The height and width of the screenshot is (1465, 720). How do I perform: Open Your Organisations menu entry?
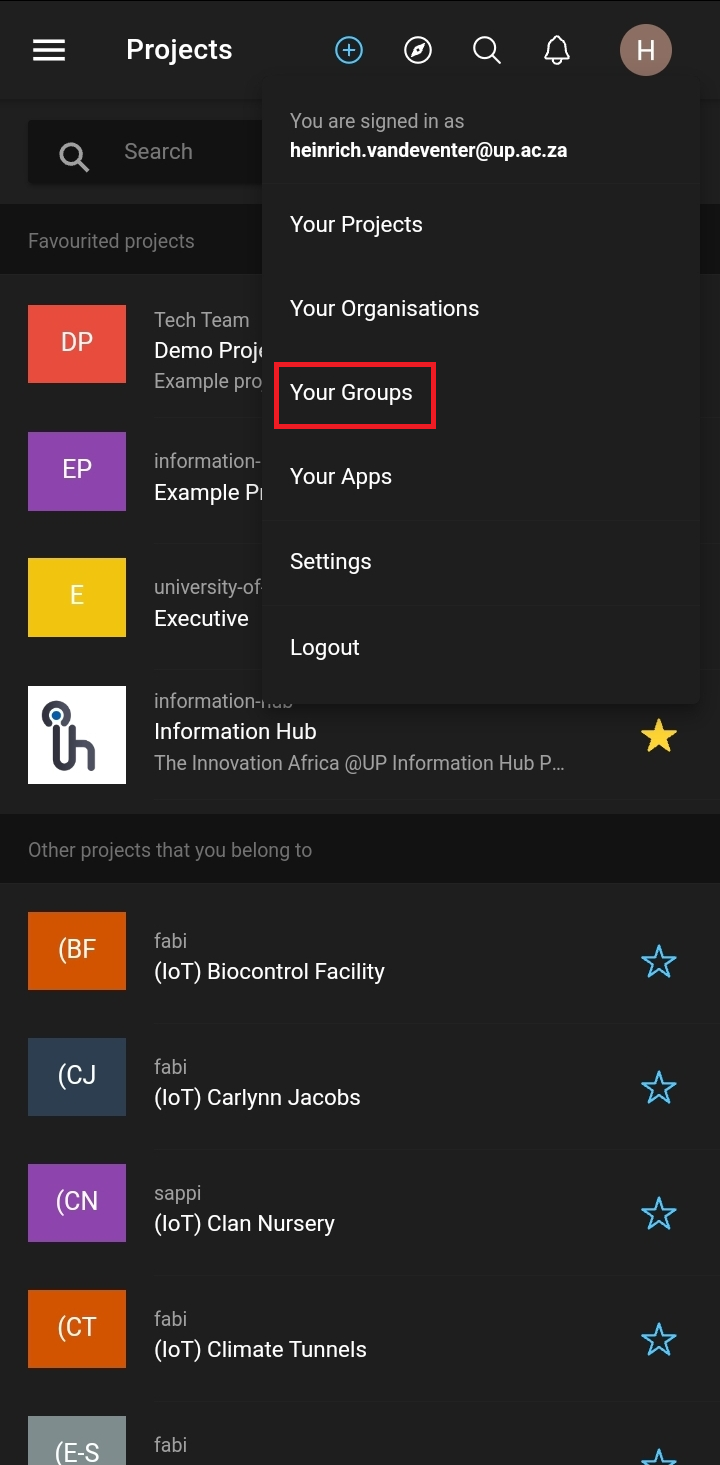pos(384,309)
